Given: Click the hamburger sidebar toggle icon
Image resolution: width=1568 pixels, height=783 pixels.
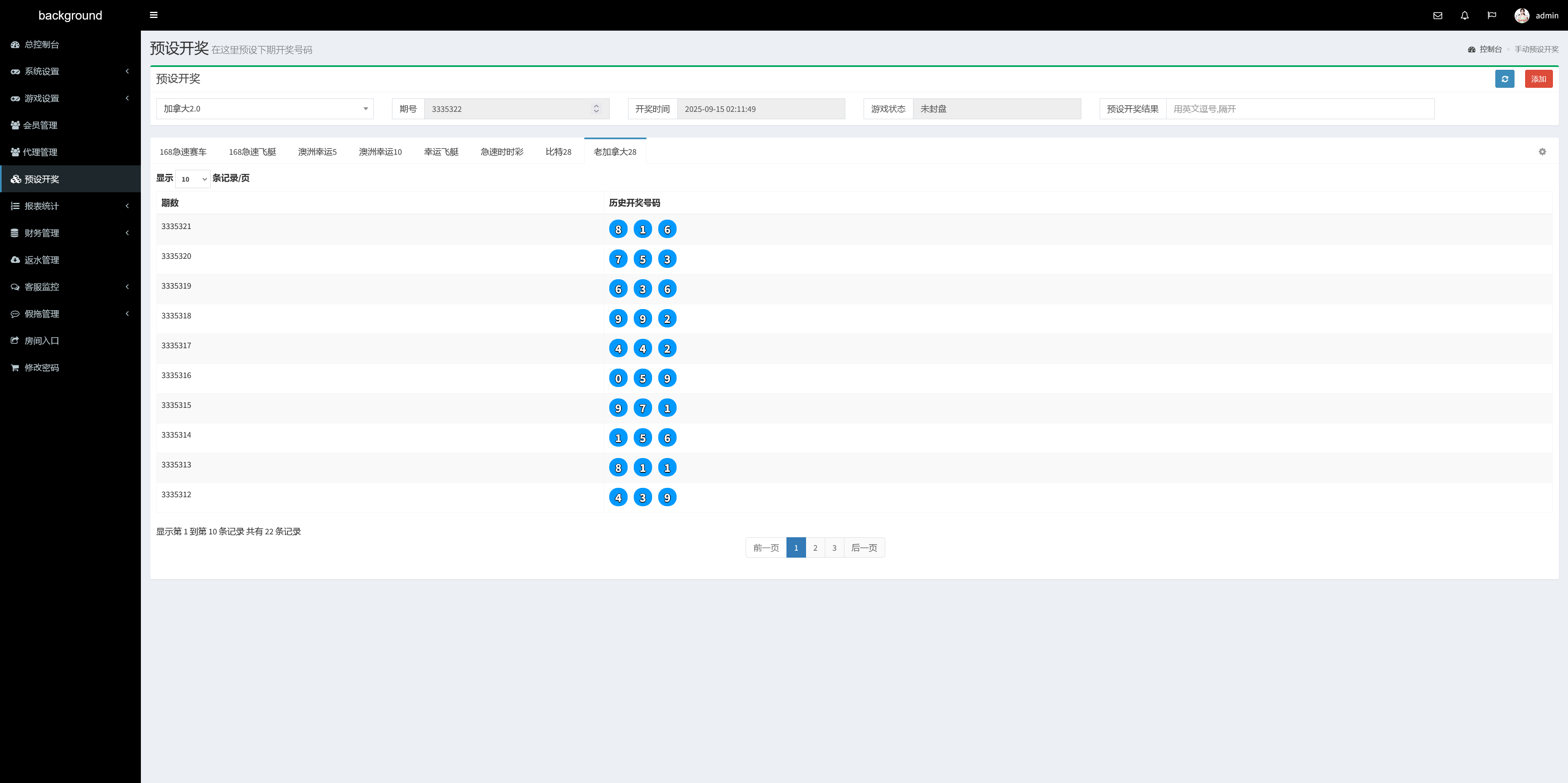Looking at the screenshot, I should (x=154, y=15).
